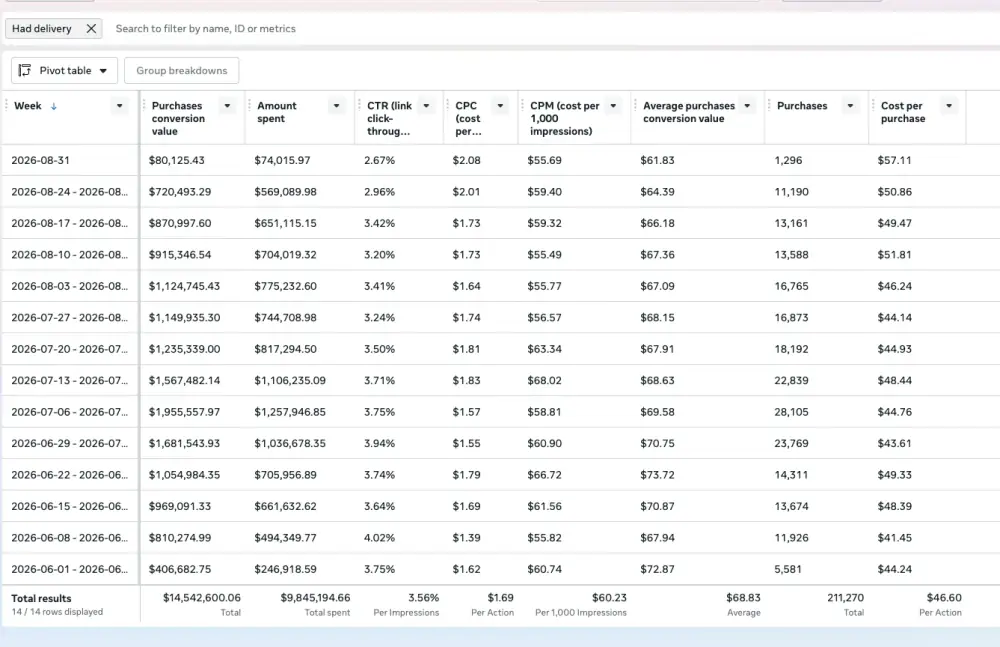
Task: Click average total $68.83
Action: [x=743, y=598]
